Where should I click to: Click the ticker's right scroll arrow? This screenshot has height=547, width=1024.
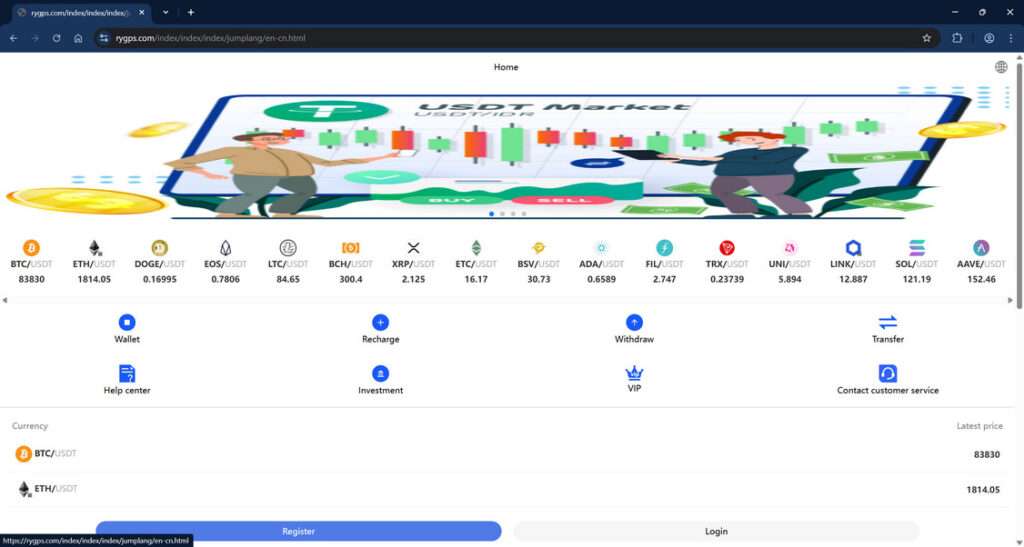pos(1010,300)
